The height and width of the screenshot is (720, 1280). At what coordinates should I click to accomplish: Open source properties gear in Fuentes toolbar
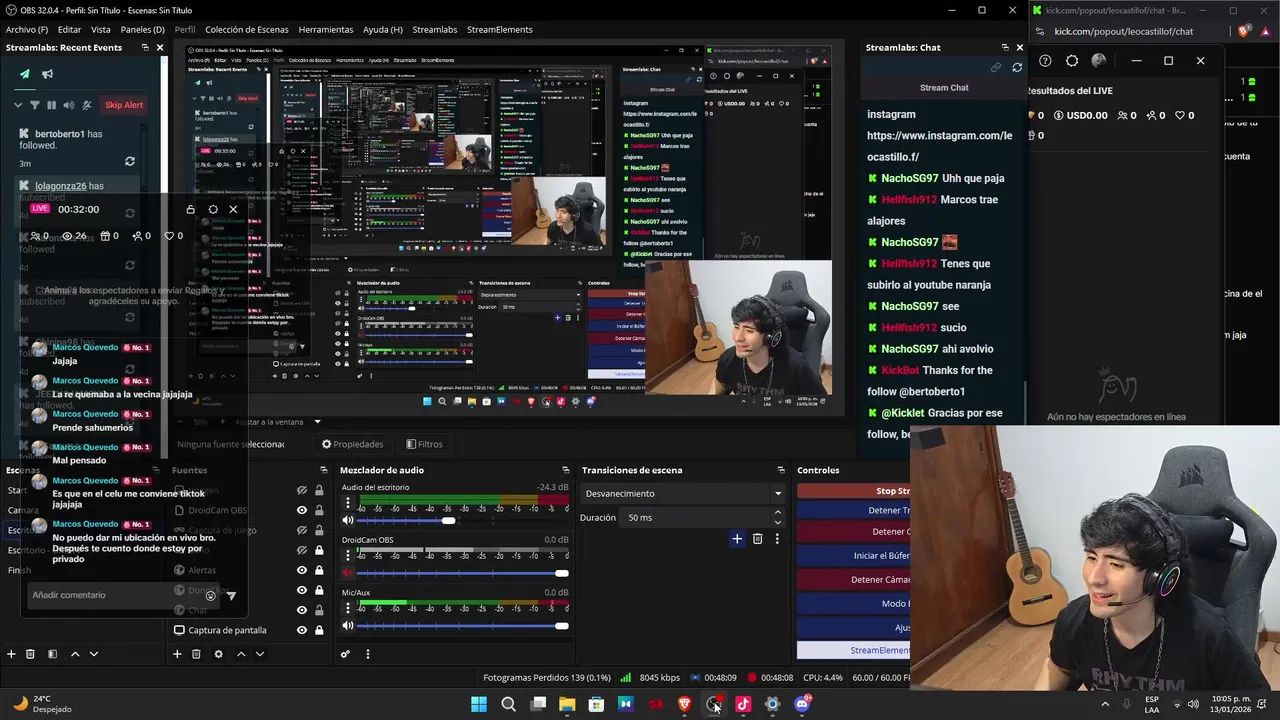[x=218, y=654]
